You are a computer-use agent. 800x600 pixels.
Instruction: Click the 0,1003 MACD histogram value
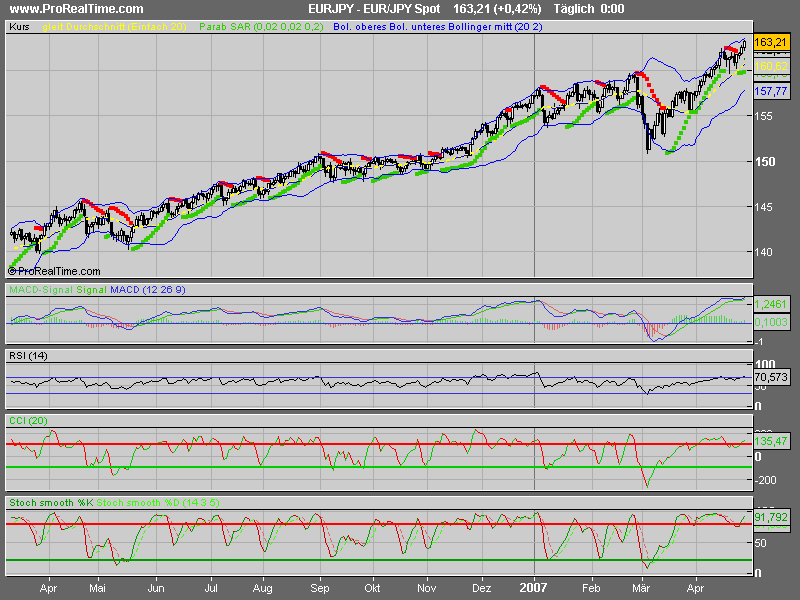[770, 322]
